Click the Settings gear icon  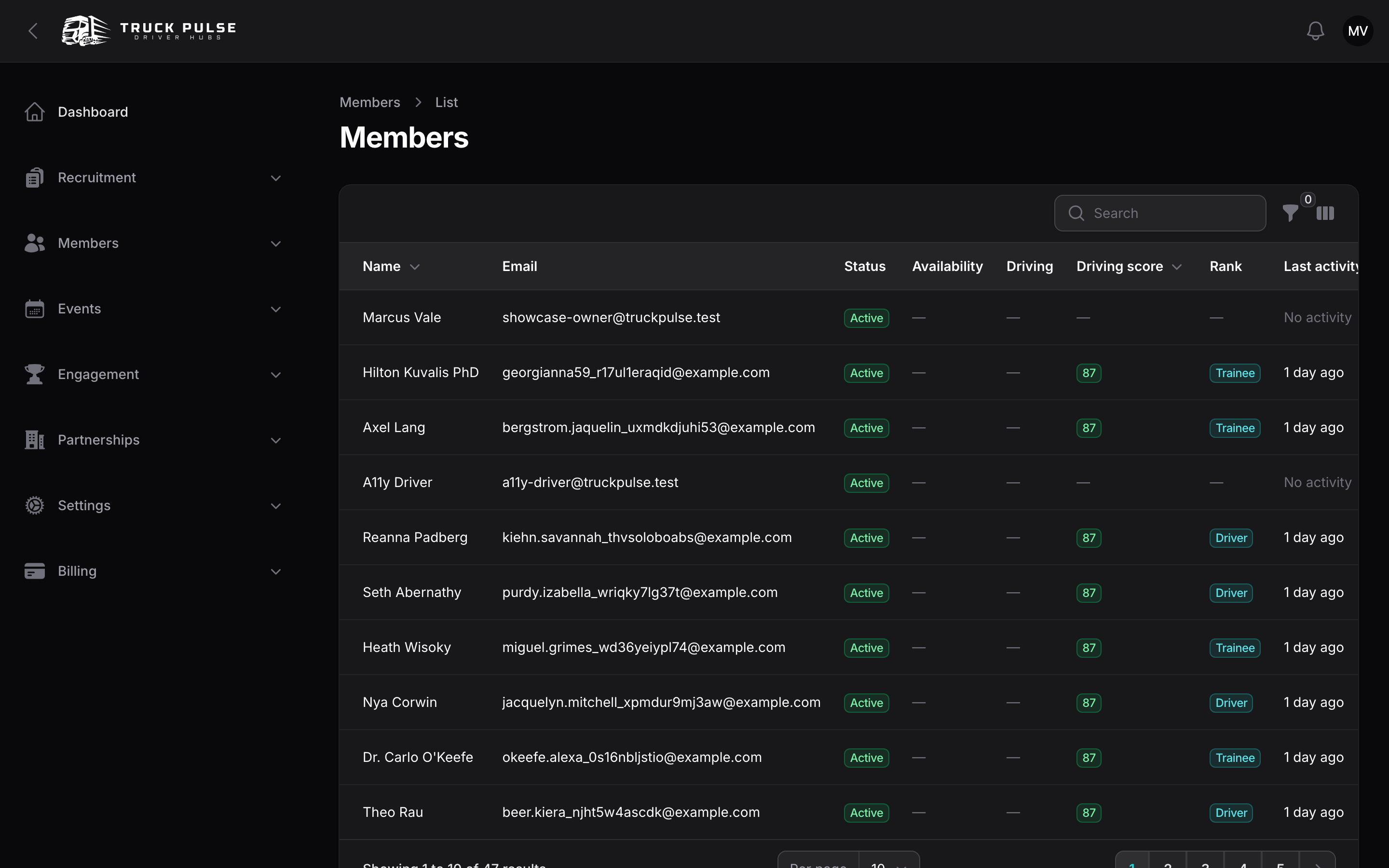[x=34, y=505]
